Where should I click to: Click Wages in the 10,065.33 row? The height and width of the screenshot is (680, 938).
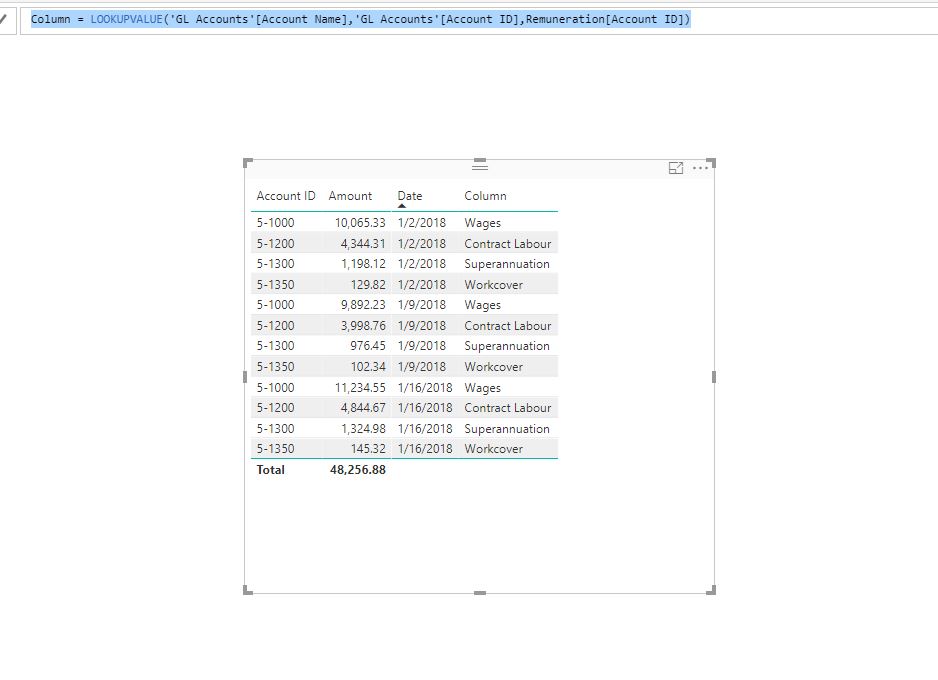click(482, 223)
